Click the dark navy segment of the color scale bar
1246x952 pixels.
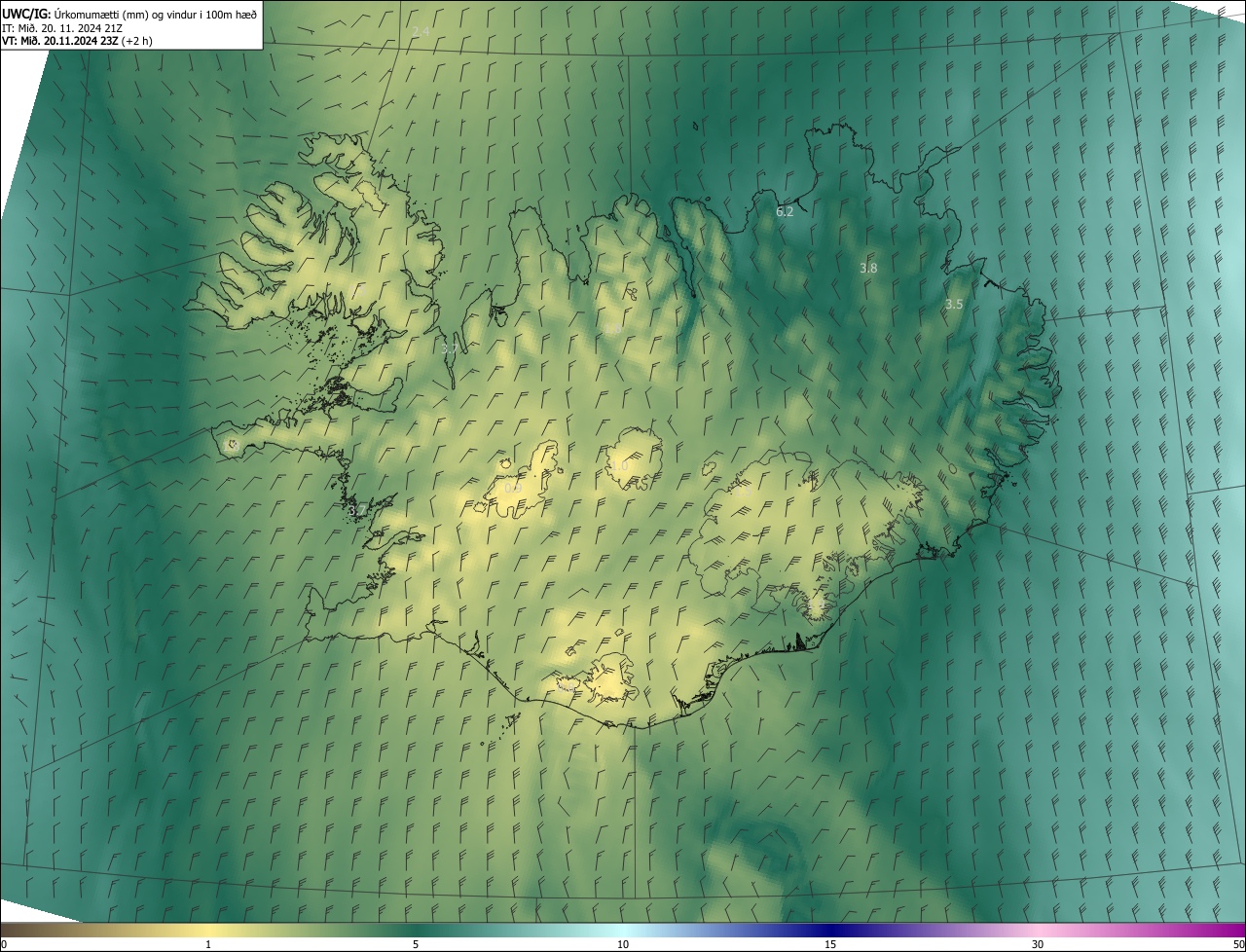pyautogui.click(x=830, y=930)
